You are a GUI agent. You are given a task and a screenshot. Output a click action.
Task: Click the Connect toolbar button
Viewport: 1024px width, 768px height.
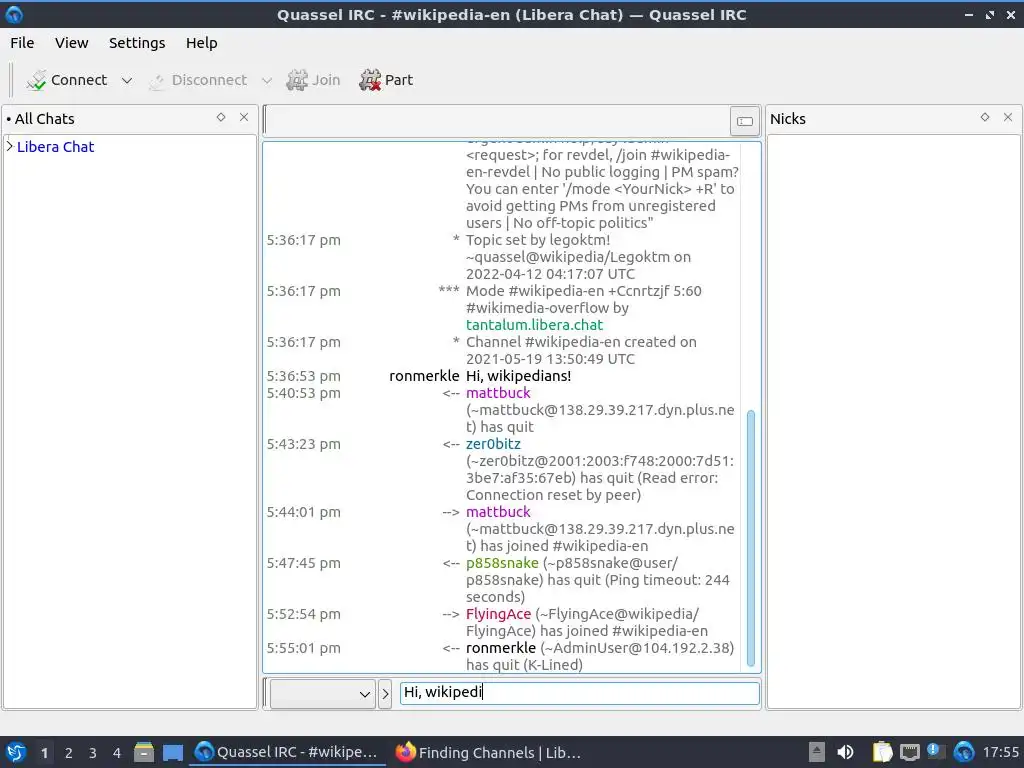(67, 80)
